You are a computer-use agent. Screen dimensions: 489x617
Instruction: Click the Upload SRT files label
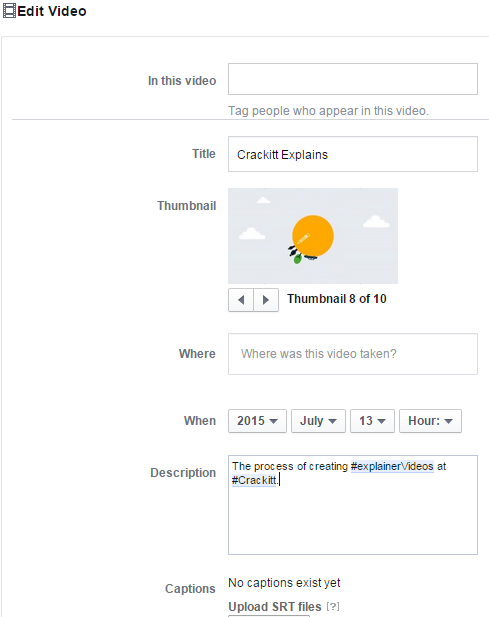tap(275, 607)
